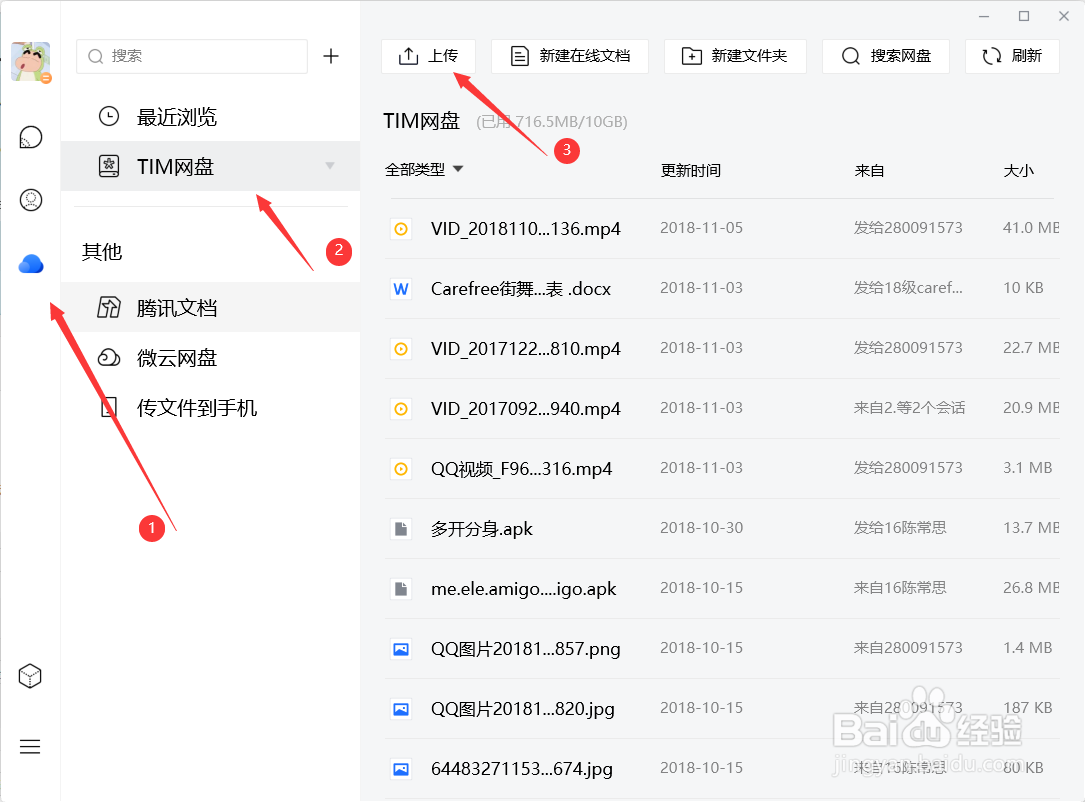Select file name 64483271153...674.jpg
The width and height of the screenshot is (1085, 802).
522,769
